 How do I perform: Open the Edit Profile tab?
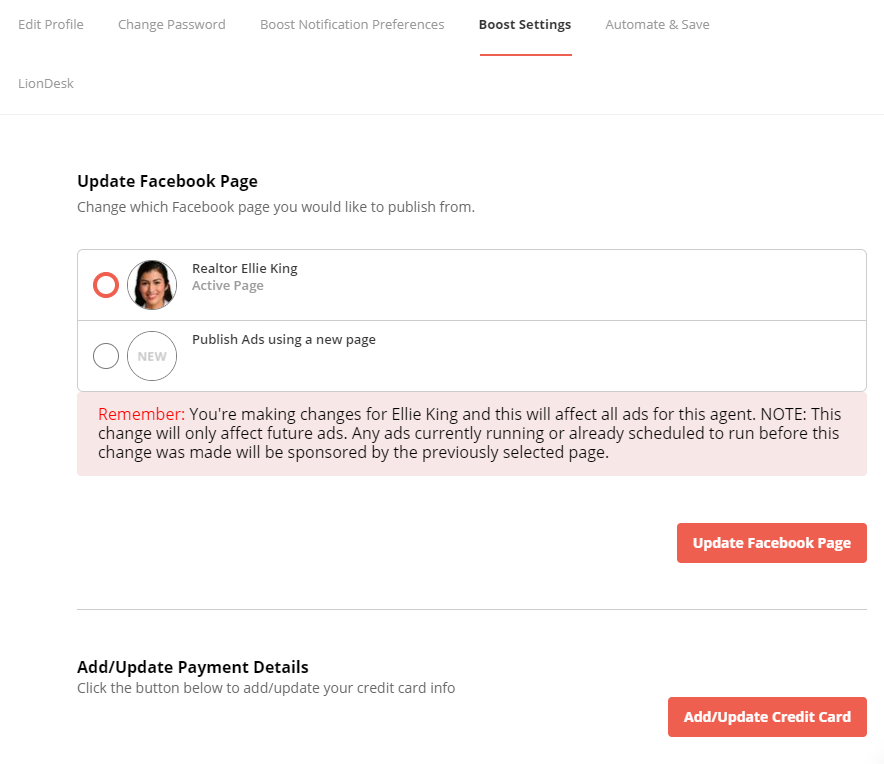coord(51,25)
